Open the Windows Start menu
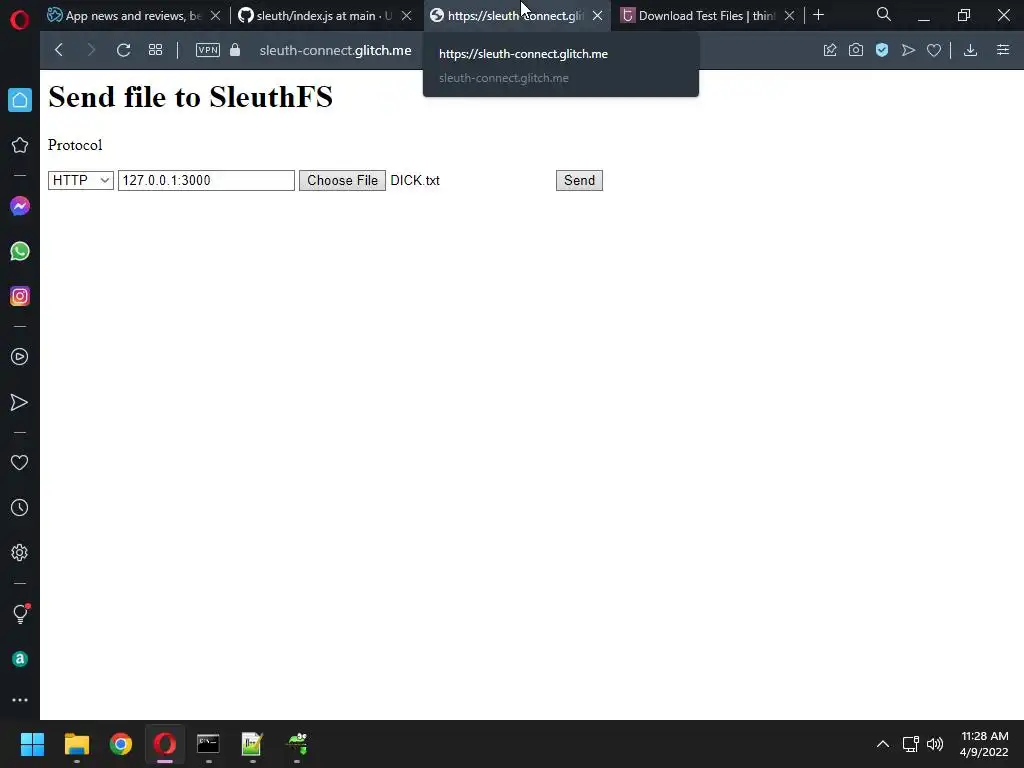Screen dimensions: 1024x768 point(32,744)
